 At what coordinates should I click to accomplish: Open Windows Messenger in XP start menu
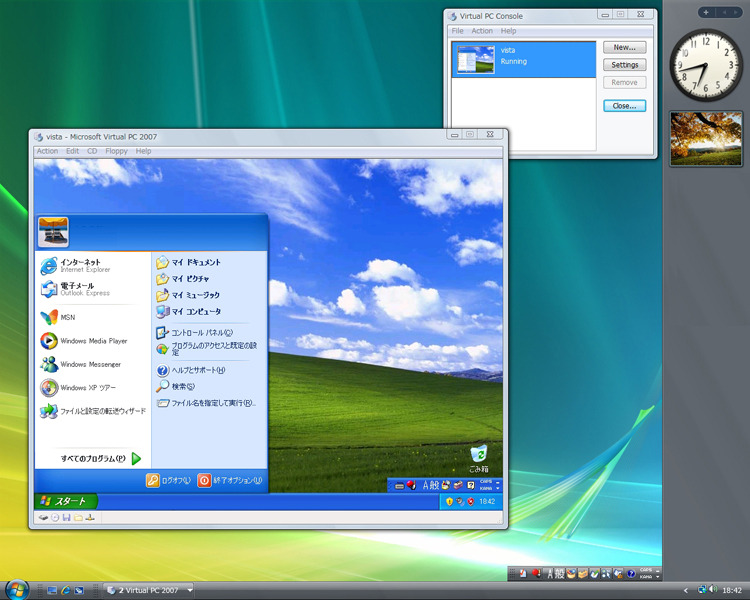[x=81, y=364]
